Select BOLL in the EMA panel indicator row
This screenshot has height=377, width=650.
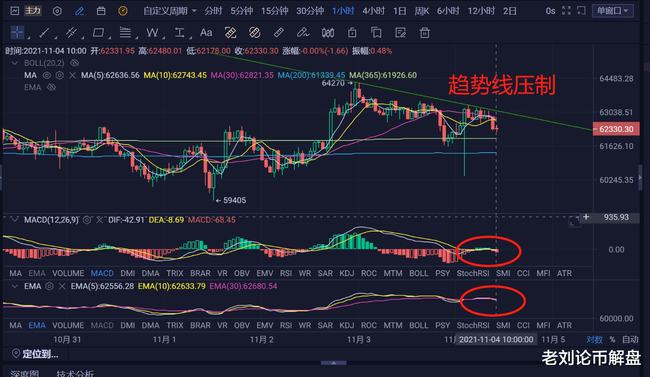419,325
